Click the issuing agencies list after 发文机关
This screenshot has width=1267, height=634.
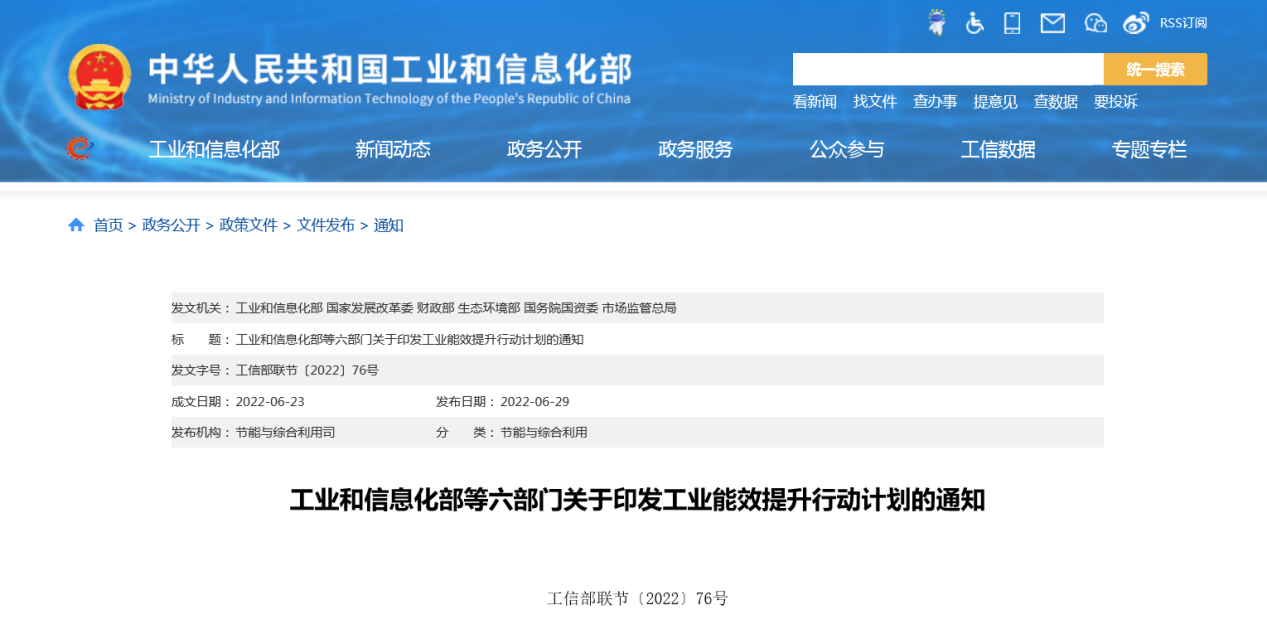(x=456, y=308)
